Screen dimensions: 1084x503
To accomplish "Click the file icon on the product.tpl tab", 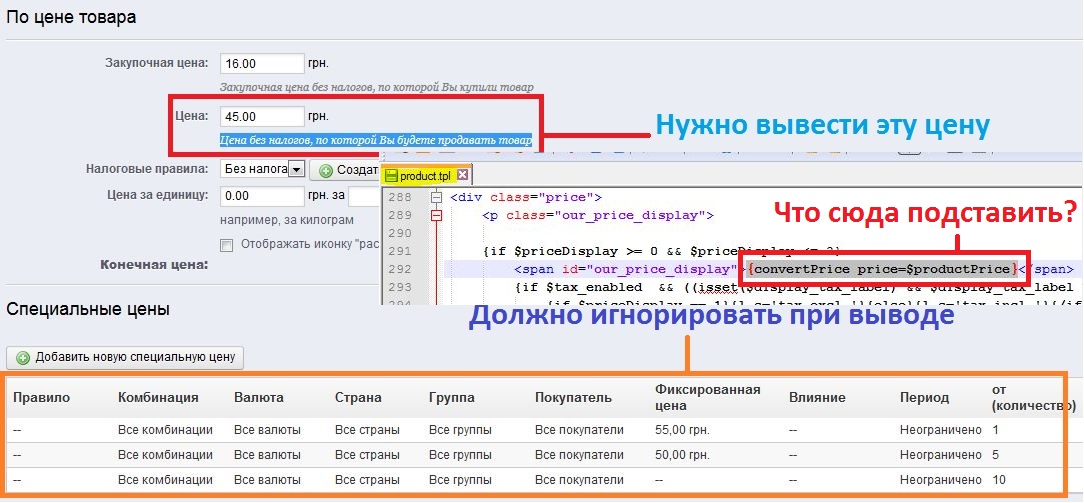I will [x=391, y=176].
